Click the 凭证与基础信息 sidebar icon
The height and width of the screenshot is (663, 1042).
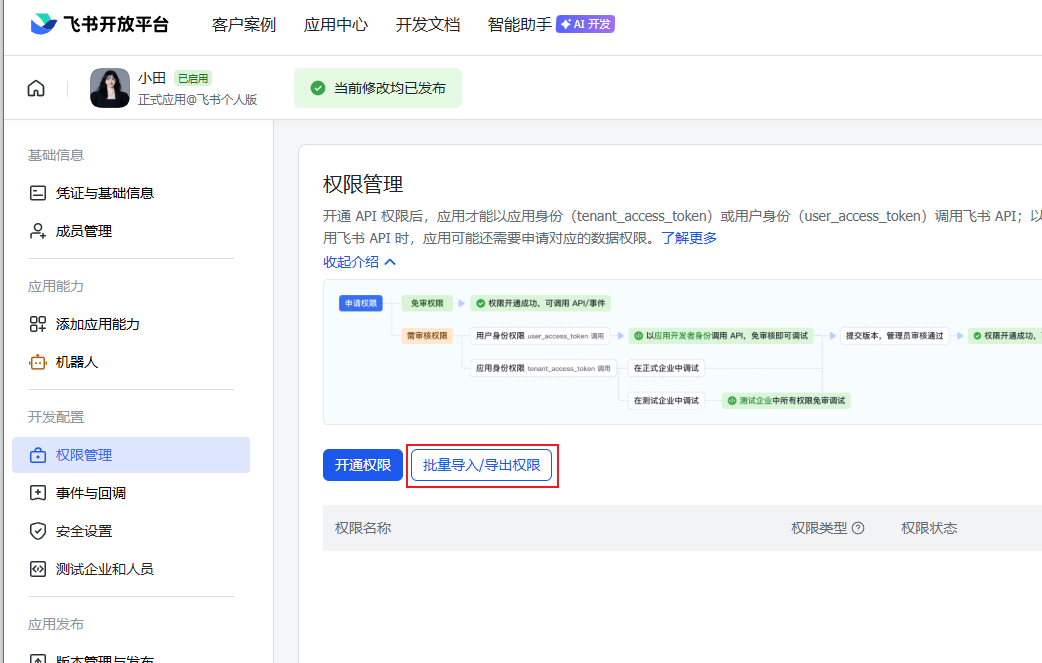[x=38, y=193]
